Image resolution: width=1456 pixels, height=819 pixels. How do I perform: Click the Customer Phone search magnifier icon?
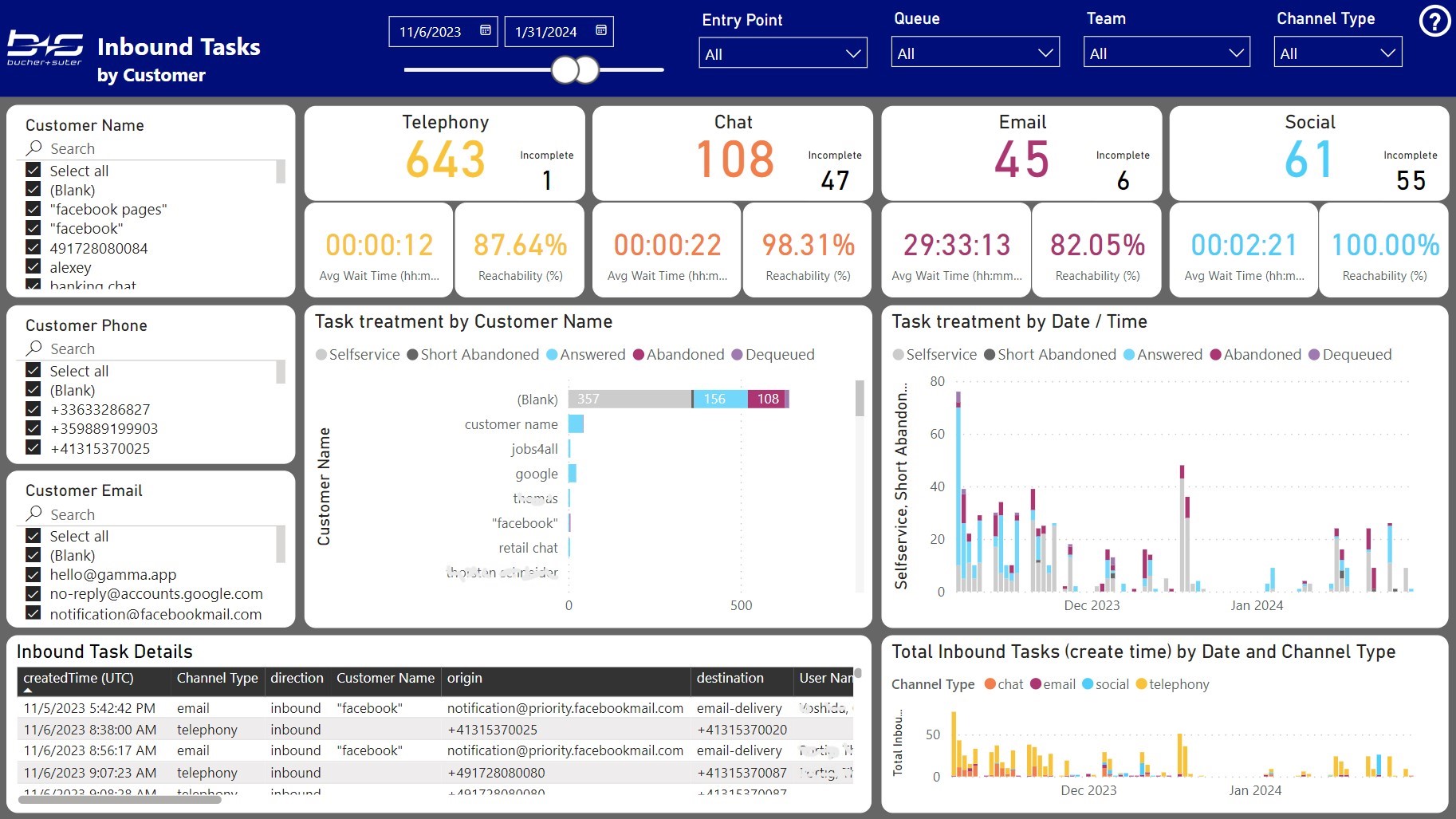pyautogui.click(x=34, y=348)
